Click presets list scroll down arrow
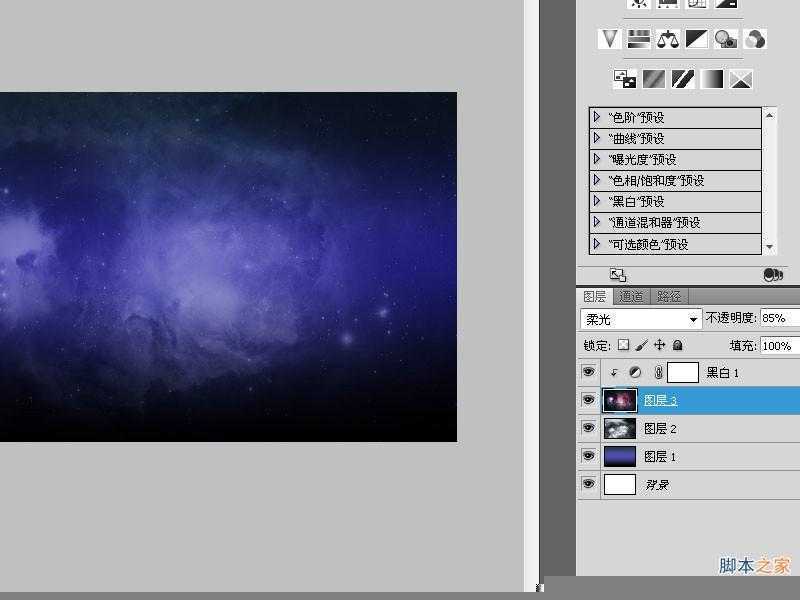This screenshot has width=800, height=600. pos(769,247)
